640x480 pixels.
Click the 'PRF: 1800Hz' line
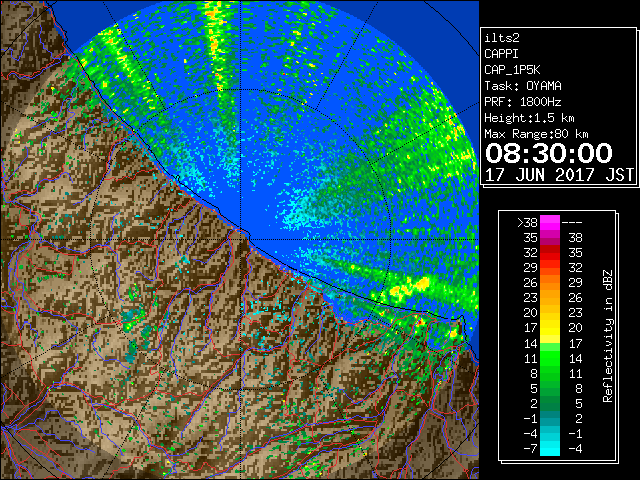[523, 102]
